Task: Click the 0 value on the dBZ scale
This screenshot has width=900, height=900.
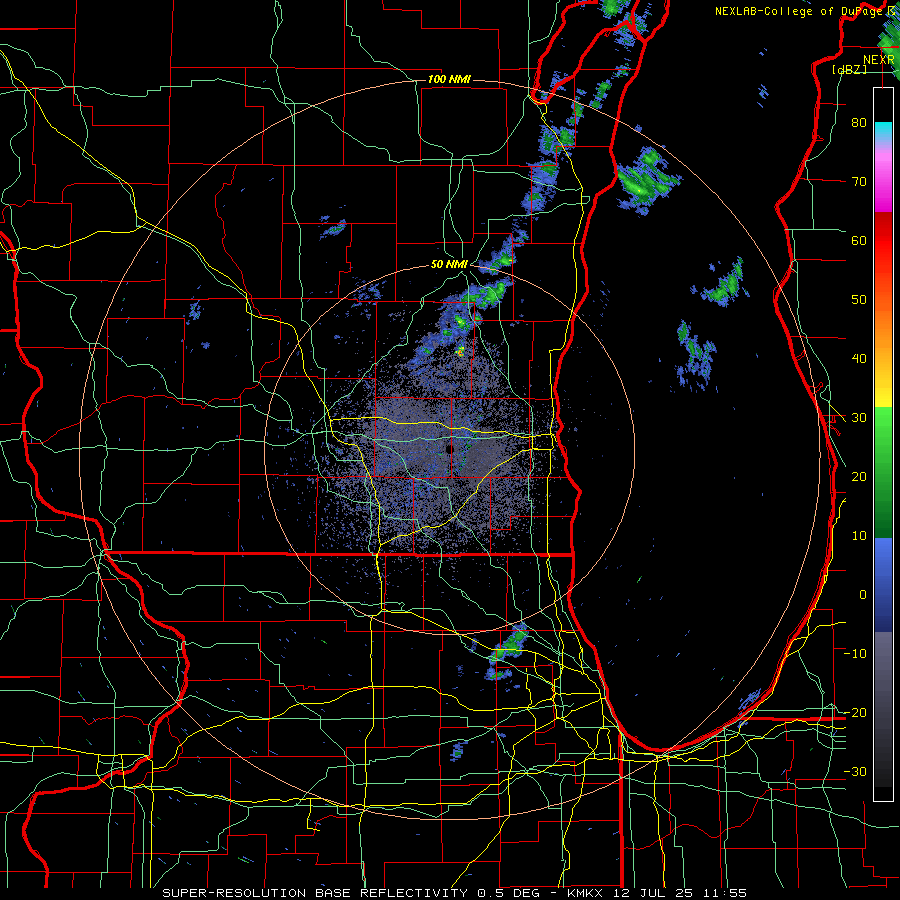Action: tap(863, 595)
